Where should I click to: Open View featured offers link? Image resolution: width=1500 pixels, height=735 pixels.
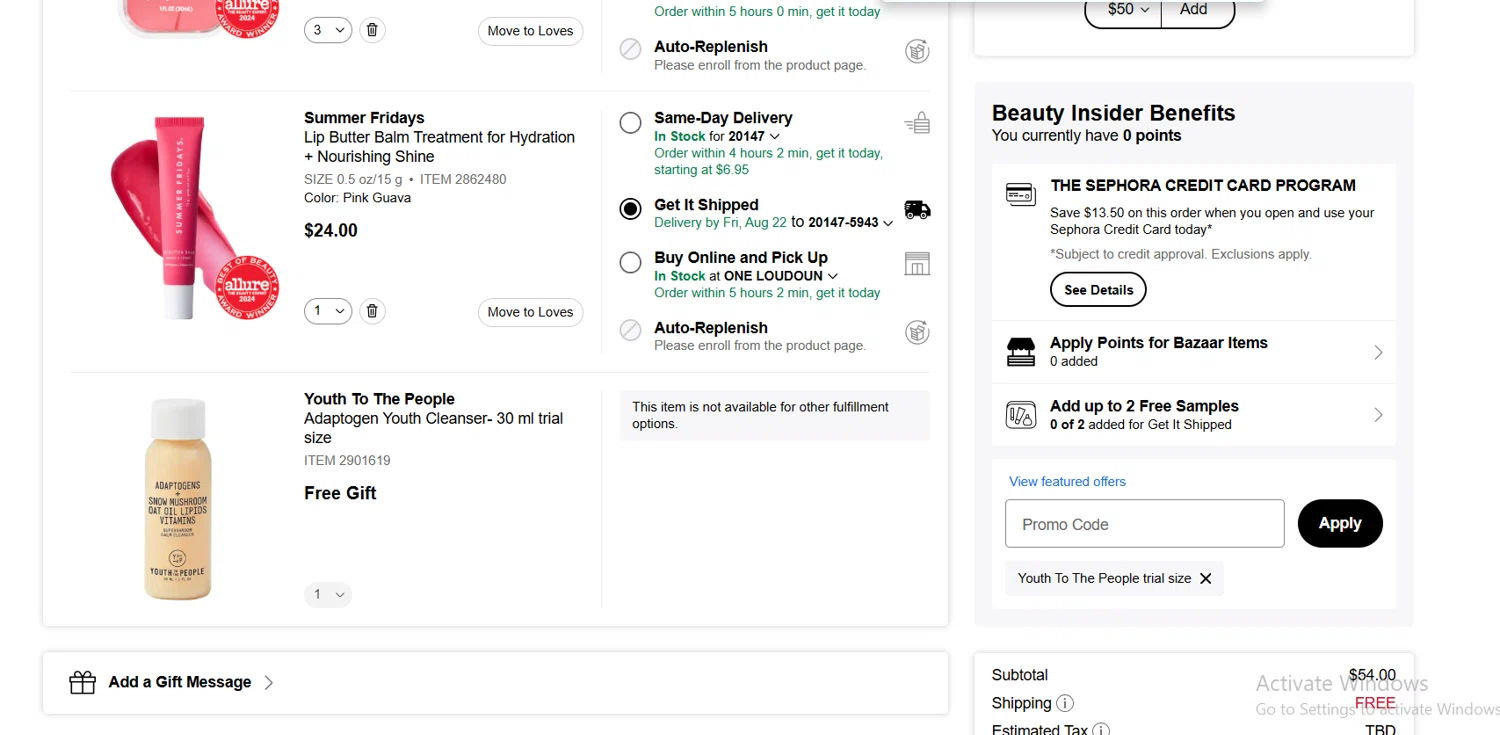tap(1067, 481)
